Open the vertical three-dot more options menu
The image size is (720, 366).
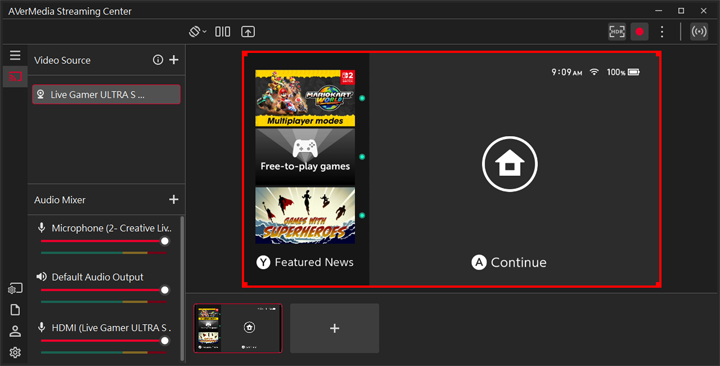coord(662,32)
